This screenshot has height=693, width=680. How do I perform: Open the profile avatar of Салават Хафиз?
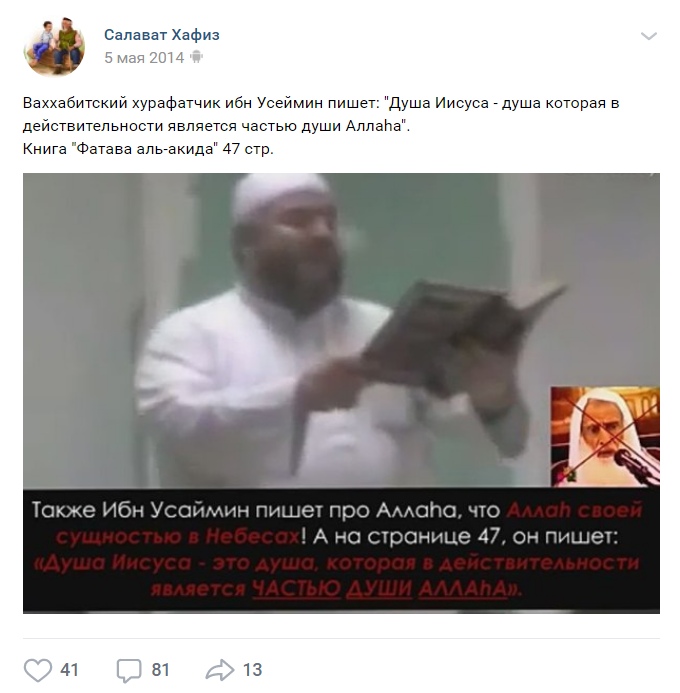click(x=54, y=48)
